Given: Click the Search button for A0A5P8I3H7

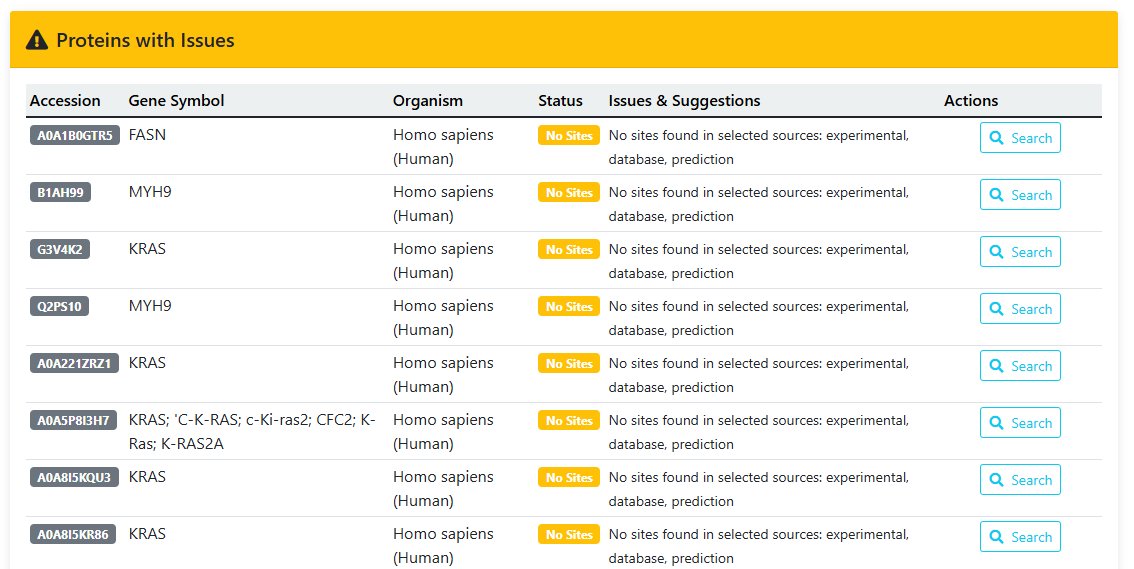Looking at the screenshot, I should click(x=1020, y=423).
